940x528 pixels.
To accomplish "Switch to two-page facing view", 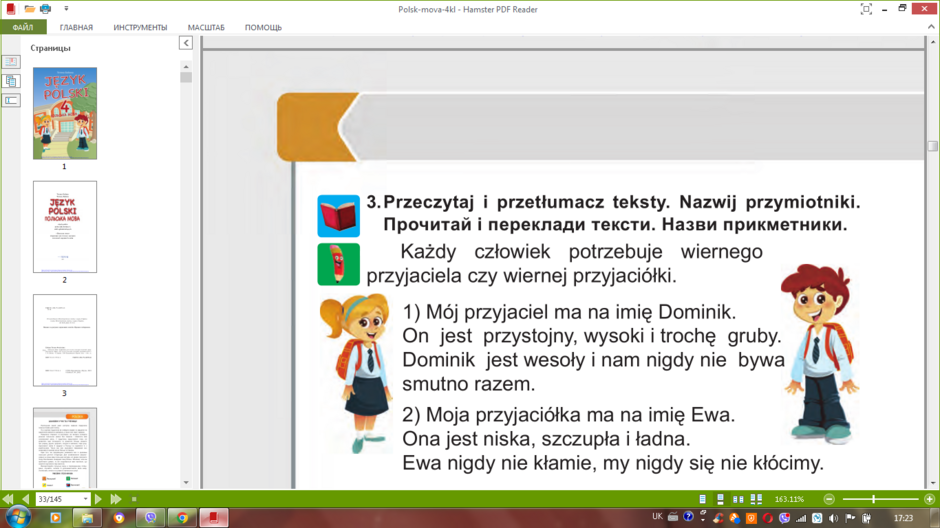I will coord(739,499).
